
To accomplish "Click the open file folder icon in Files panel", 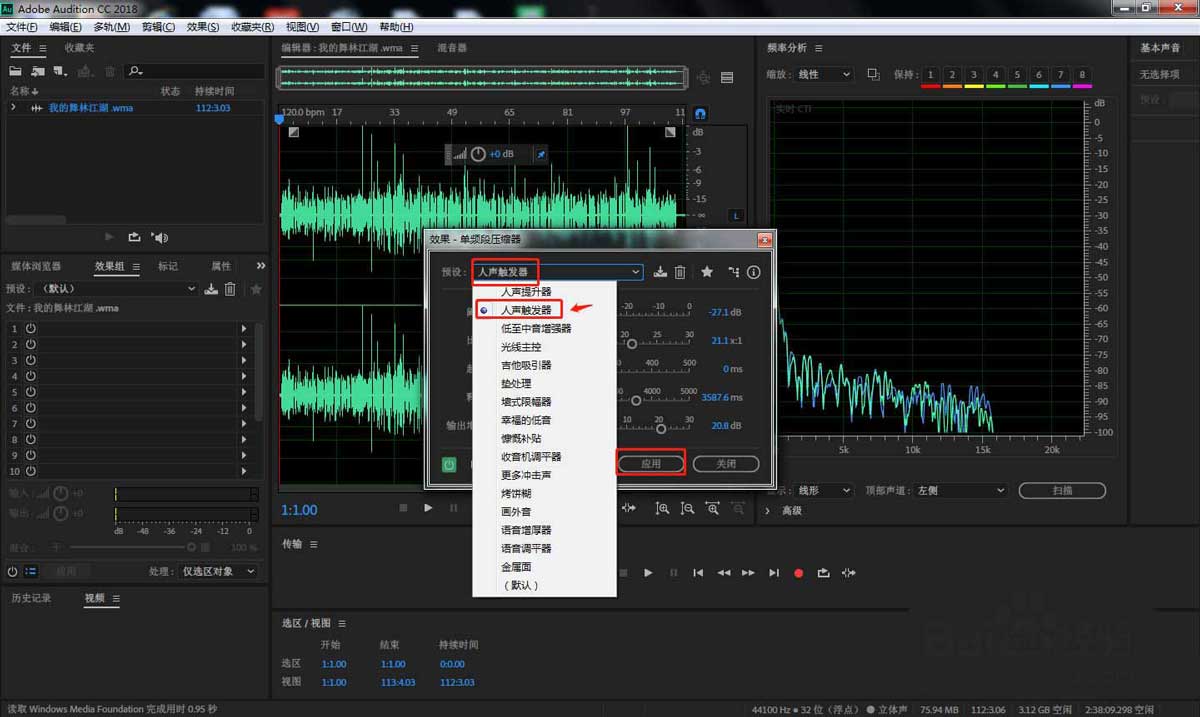I will 16,71.
